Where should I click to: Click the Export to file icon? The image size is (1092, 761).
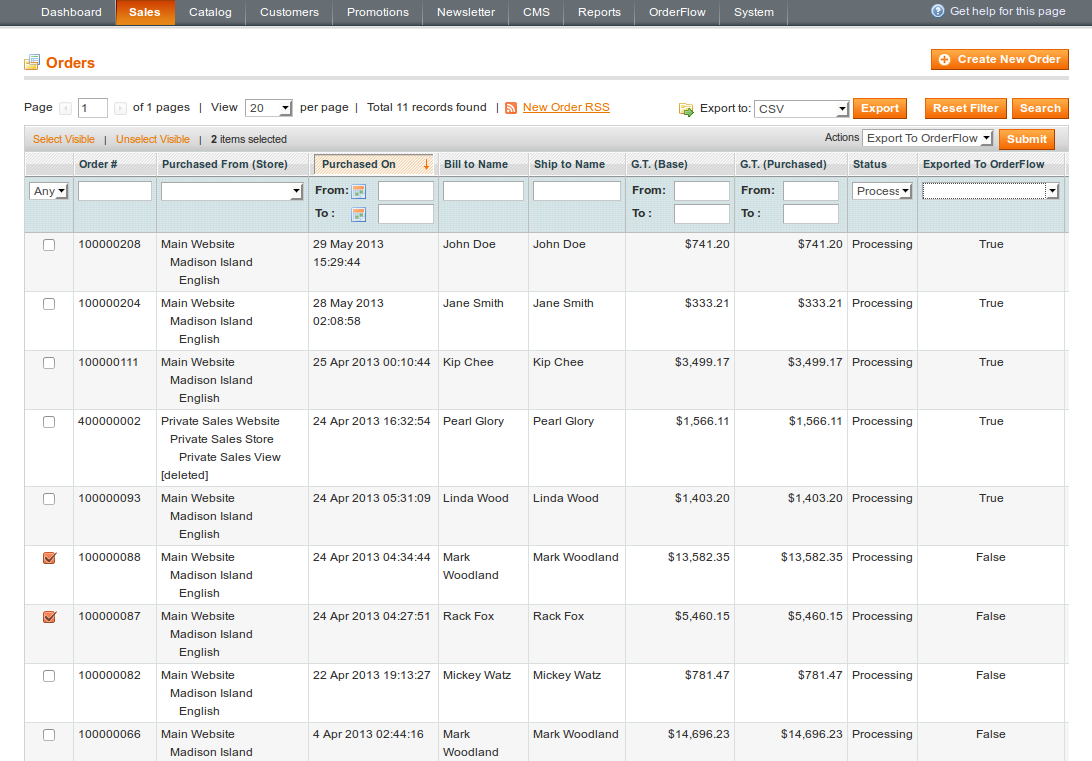tap(686, 107)
